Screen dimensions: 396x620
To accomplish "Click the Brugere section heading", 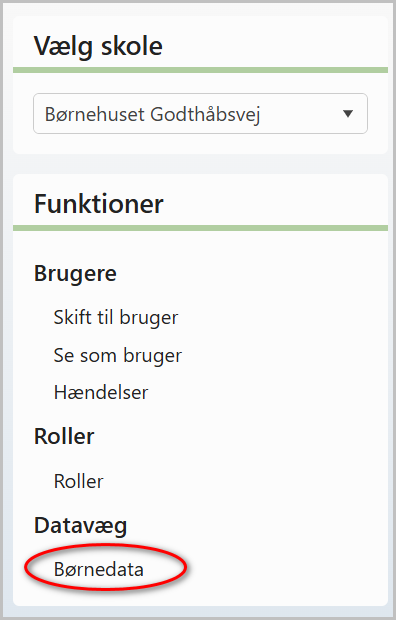I will click(x=75, y=274).
